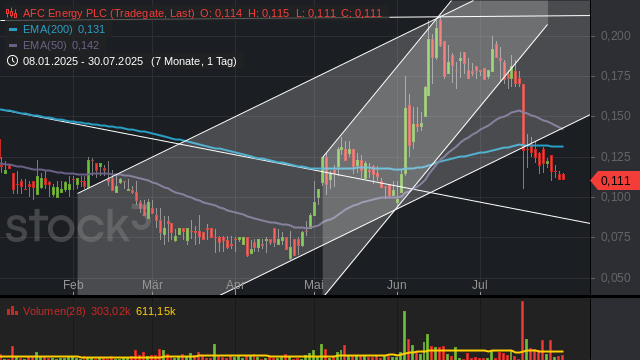The height and width of the screenshot is (360, 640).
Task: Click the Feb month label on time axis
Action: point(73,285)
